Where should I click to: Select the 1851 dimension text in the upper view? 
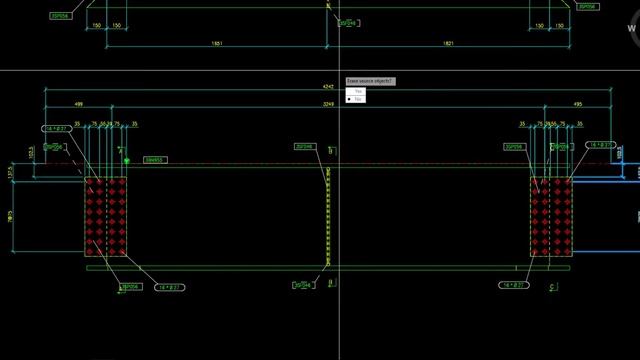click(217, 43)
